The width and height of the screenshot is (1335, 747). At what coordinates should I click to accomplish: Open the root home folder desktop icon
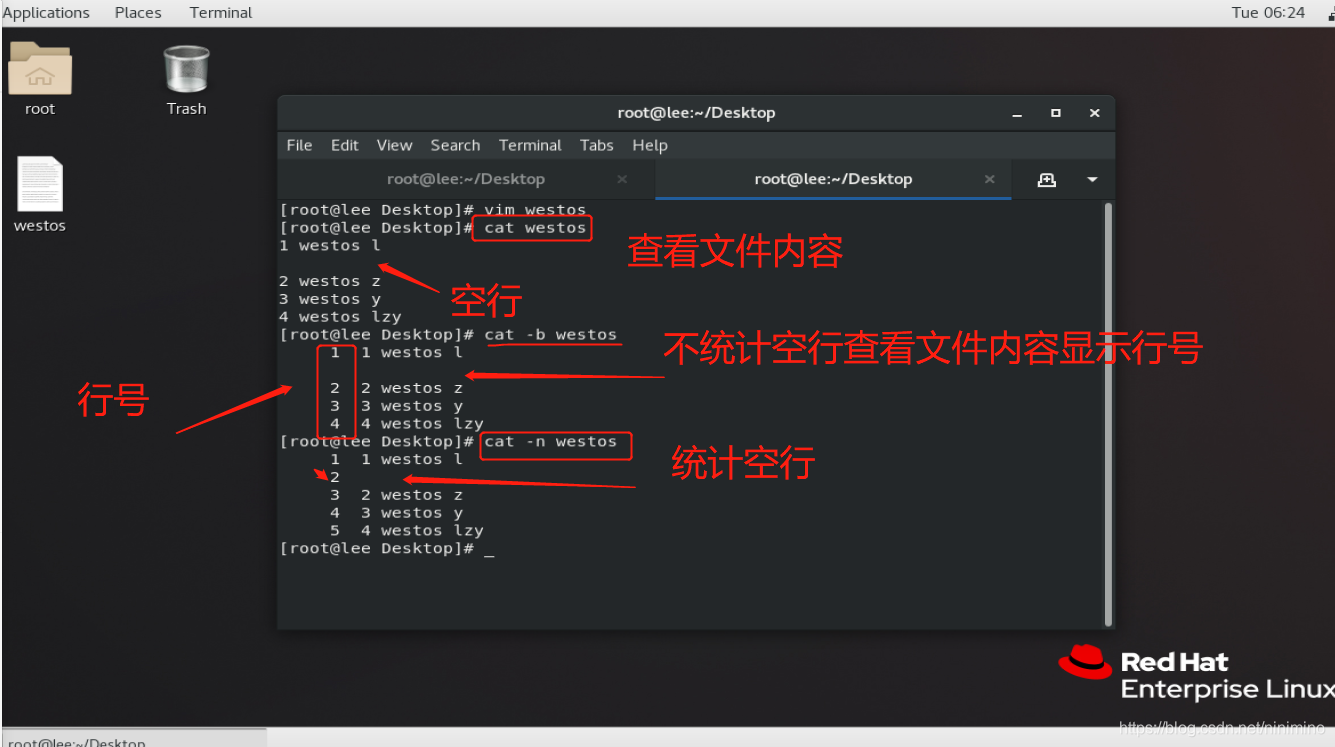point(40,78)
